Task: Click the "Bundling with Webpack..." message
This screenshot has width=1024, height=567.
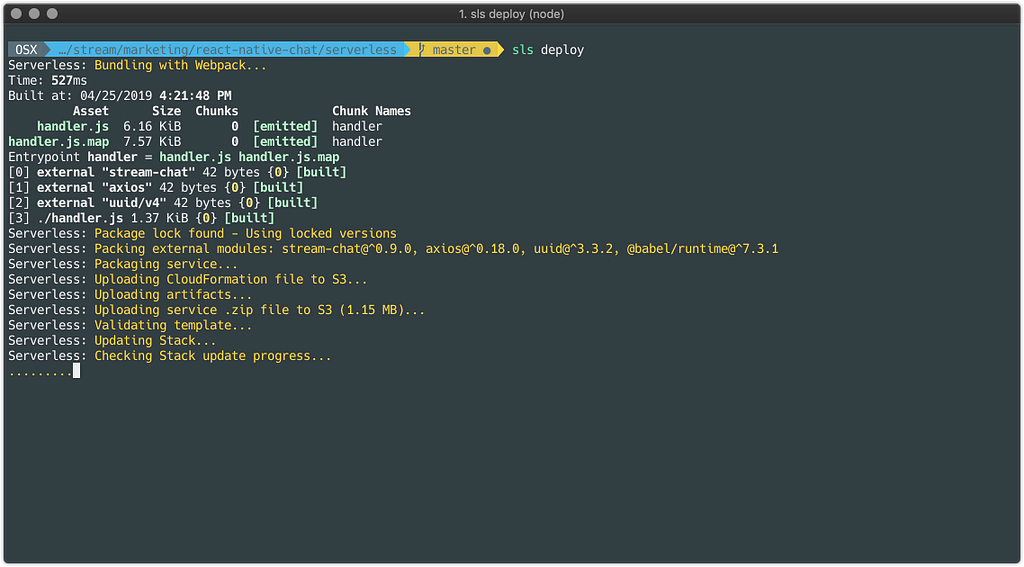Action: click(181, 65)
